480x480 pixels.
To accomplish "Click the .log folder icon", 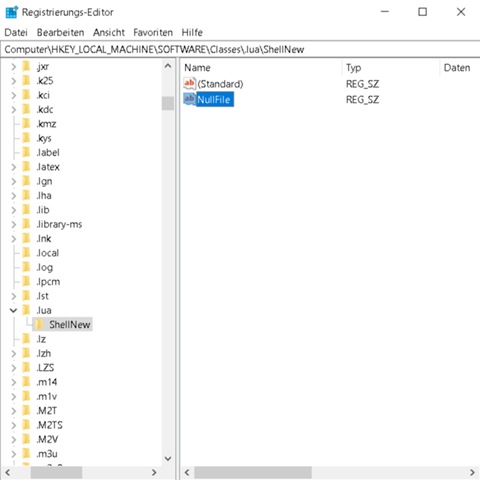I will [x=26, y=267].
